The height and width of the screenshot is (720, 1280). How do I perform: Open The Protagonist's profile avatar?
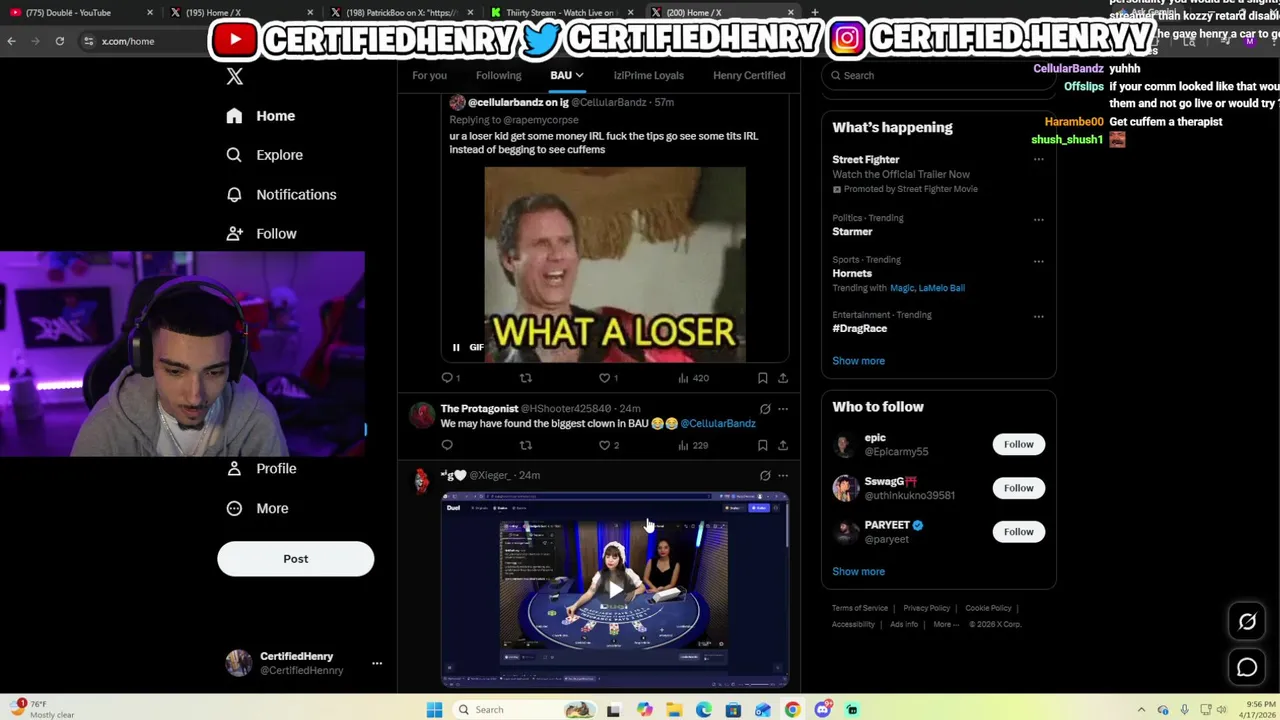tap(423, 415)
